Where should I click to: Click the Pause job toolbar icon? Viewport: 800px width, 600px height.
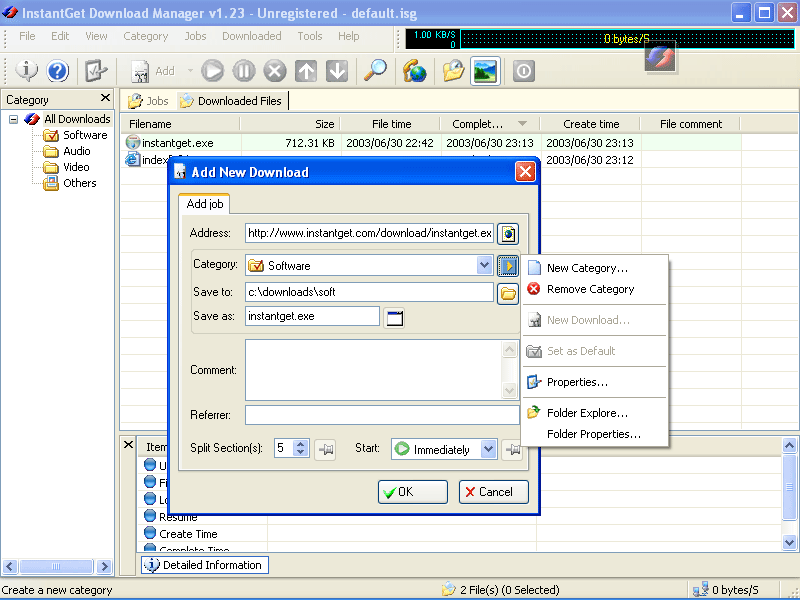[x=244, y=71]
